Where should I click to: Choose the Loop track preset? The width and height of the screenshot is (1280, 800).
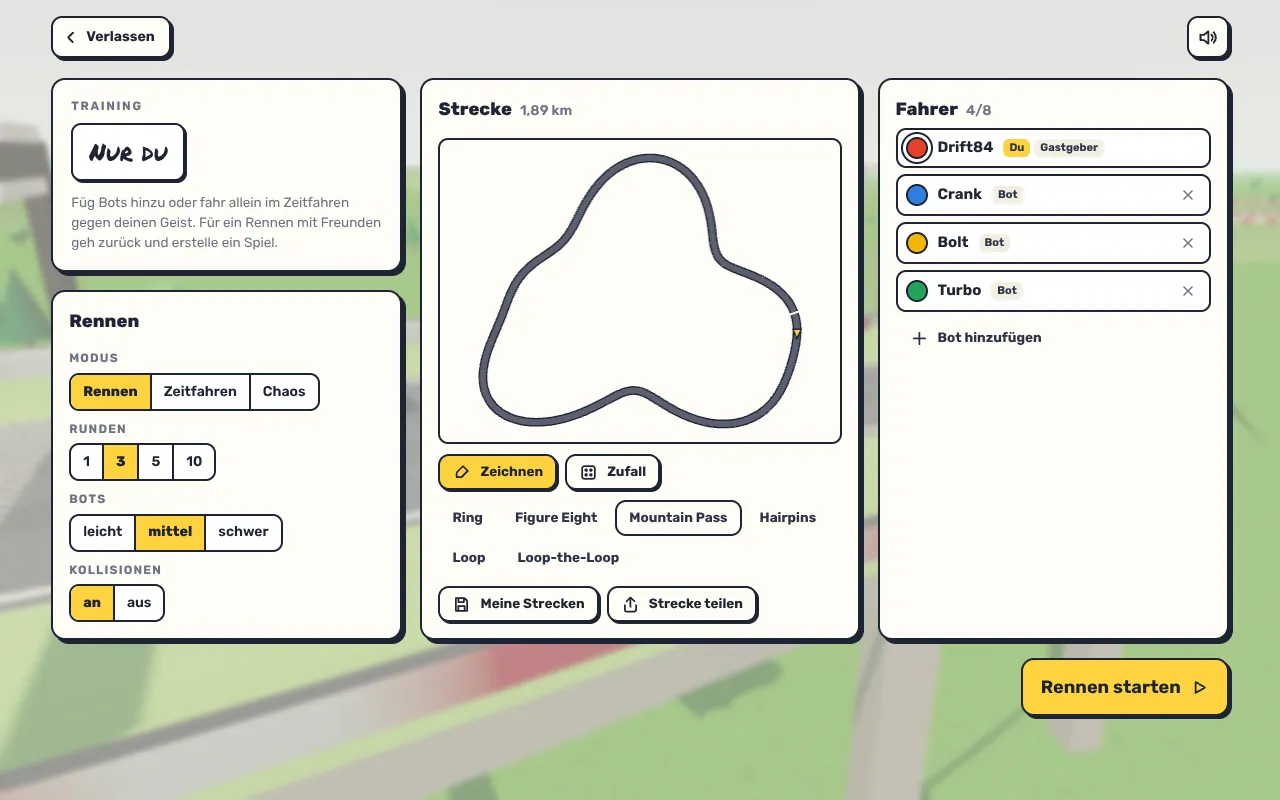pyautogui.click(x=468, y=558)
